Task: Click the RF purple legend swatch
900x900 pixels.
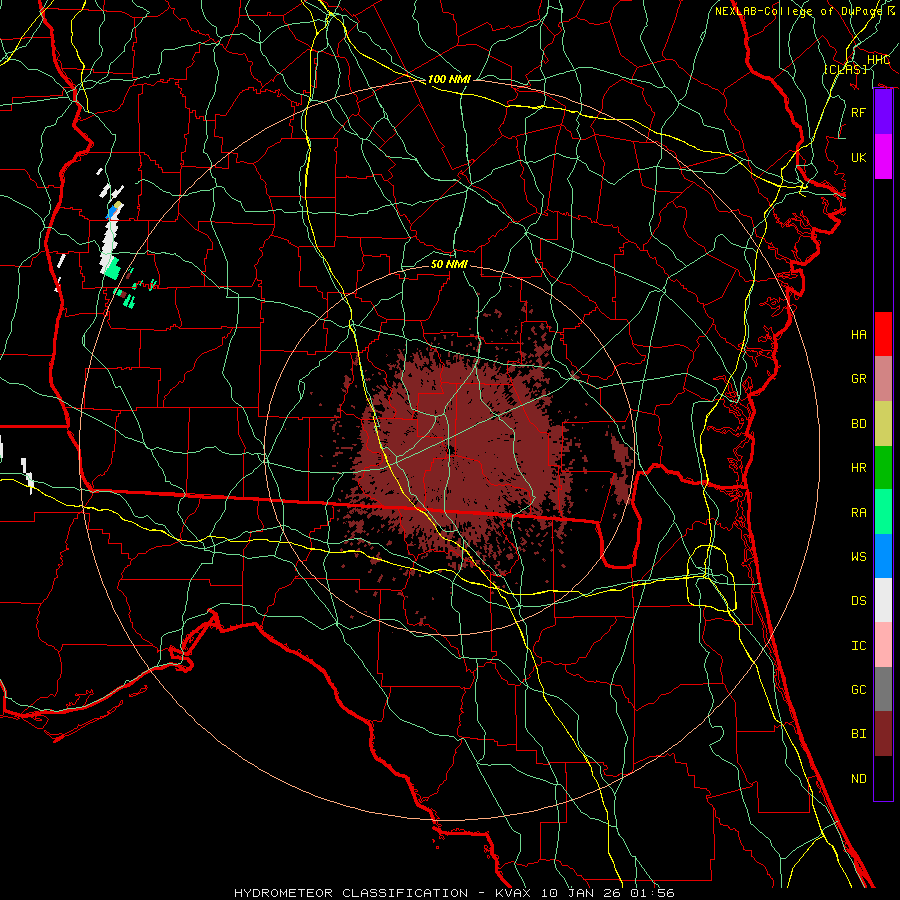Action: click(x=883, y=112)
